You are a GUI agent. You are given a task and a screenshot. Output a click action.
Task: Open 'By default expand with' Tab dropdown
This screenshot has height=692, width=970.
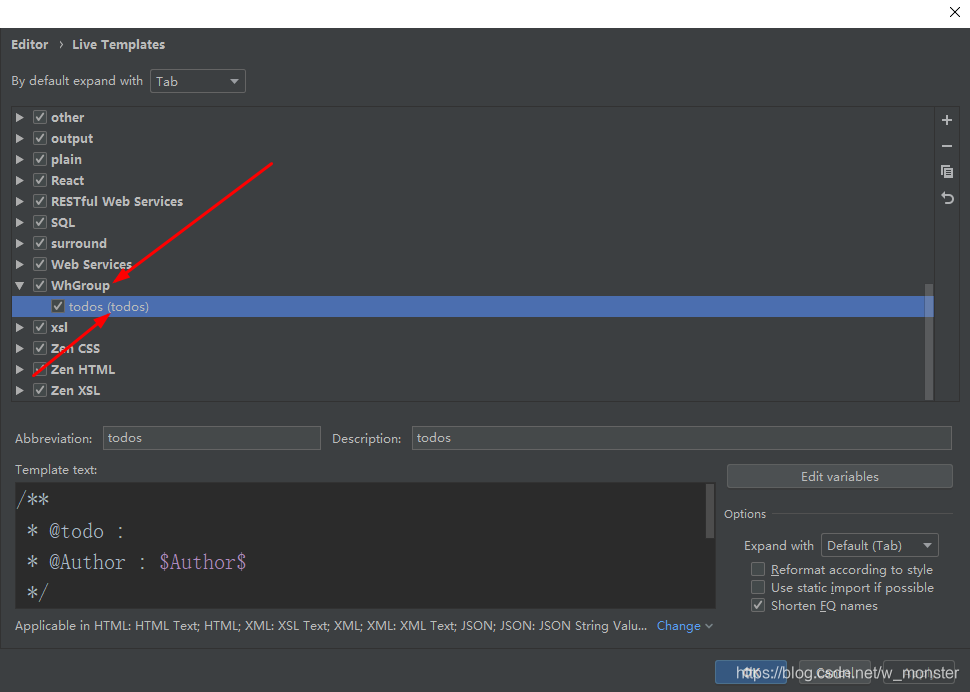(x=198, y=81)
